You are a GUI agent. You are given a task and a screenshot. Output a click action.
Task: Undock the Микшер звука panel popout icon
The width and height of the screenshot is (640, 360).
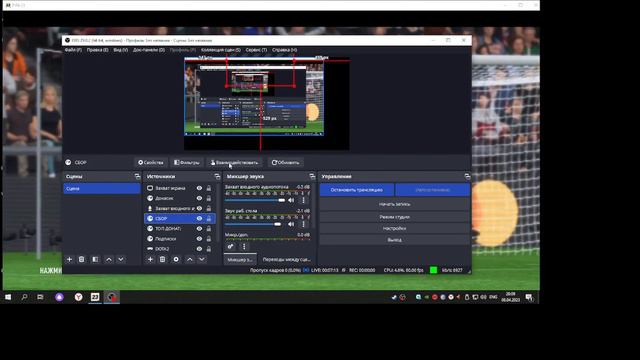pos(312,176)
